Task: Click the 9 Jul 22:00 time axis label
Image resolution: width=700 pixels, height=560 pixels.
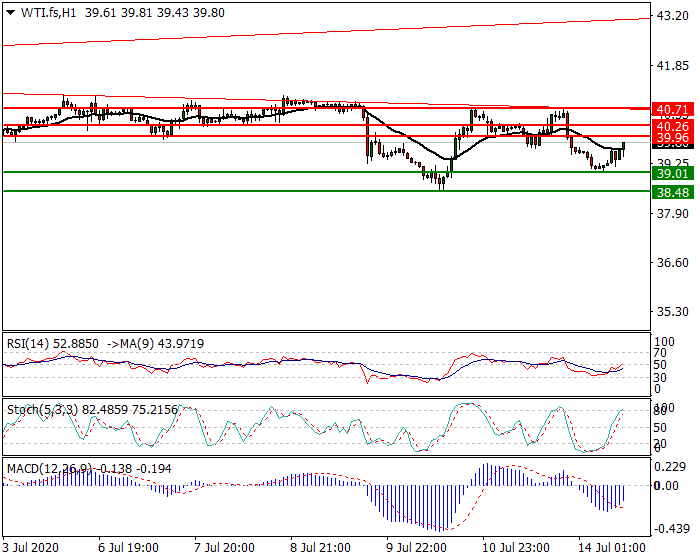Action: pos(416,547)
